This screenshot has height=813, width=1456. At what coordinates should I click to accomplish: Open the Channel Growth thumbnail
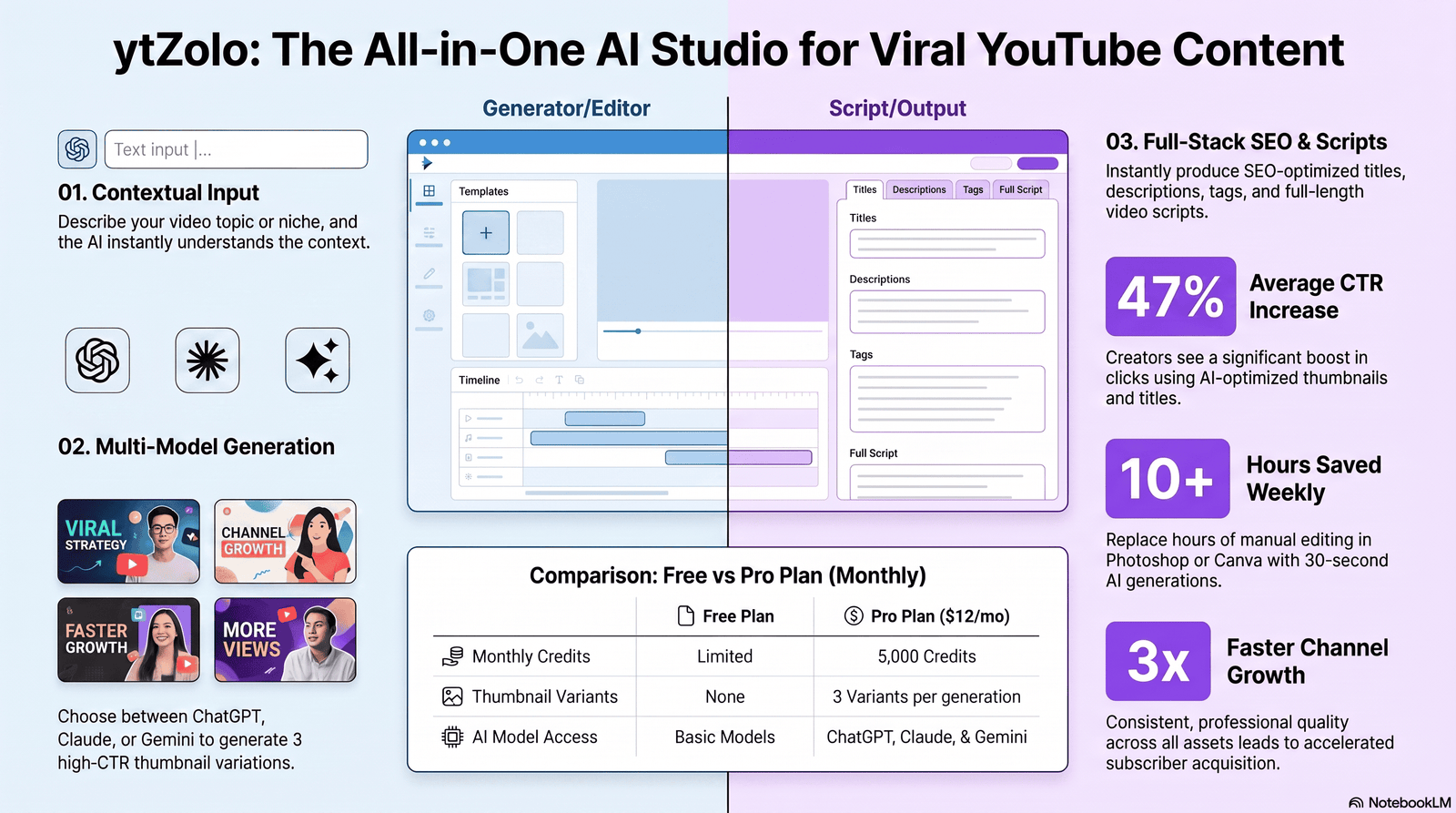[285, 542]
